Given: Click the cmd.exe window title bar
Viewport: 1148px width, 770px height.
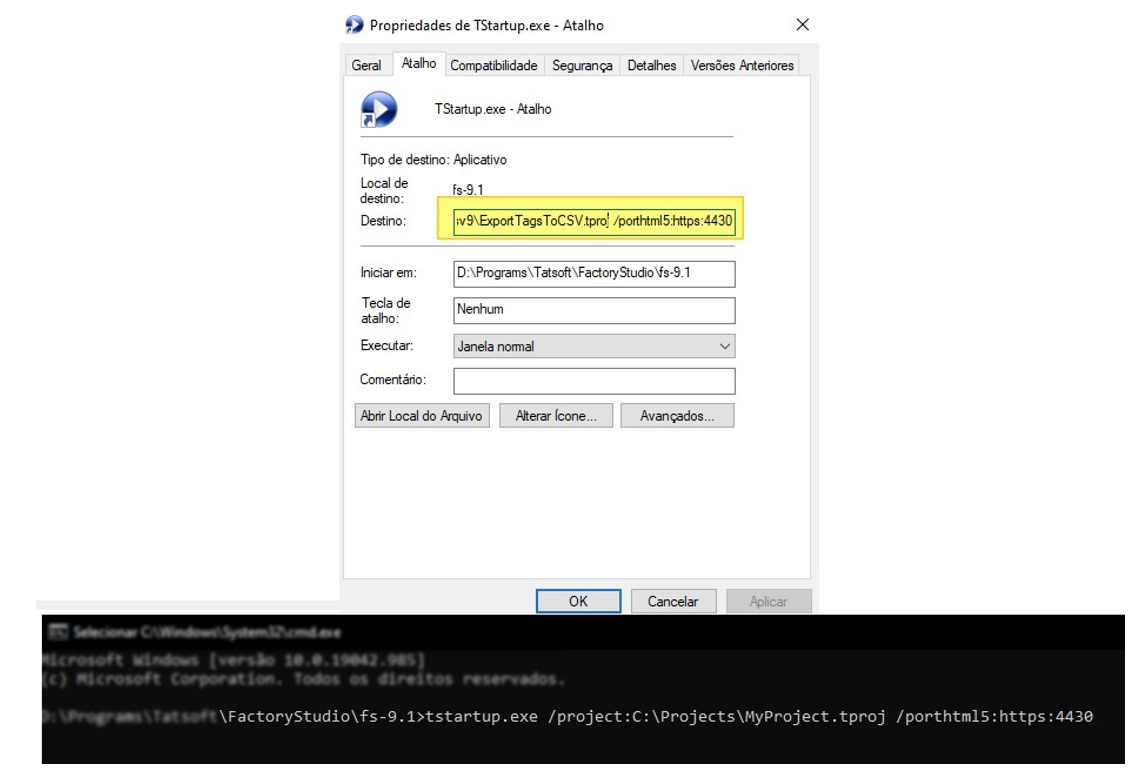Looking at the screenshot, I should (583, 632).
